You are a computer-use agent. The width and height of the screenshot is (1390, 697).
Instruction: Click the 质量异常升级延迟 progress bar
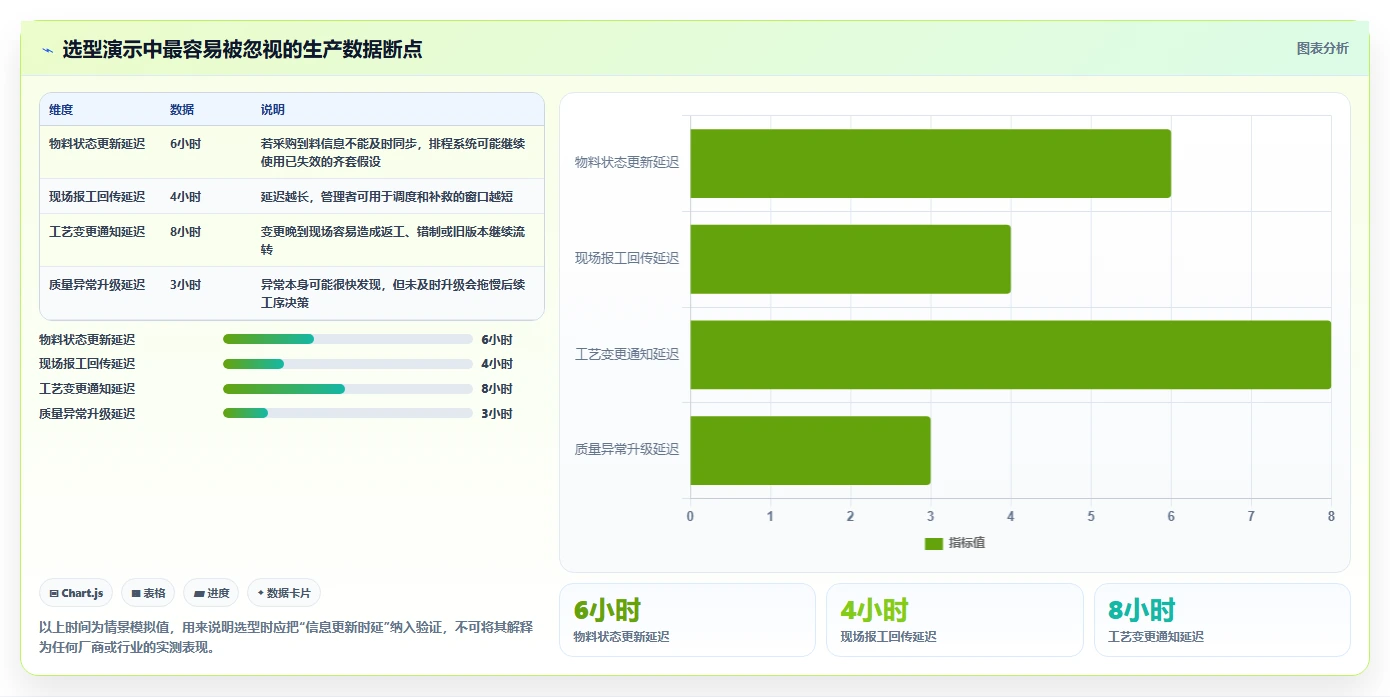point(348,413)
